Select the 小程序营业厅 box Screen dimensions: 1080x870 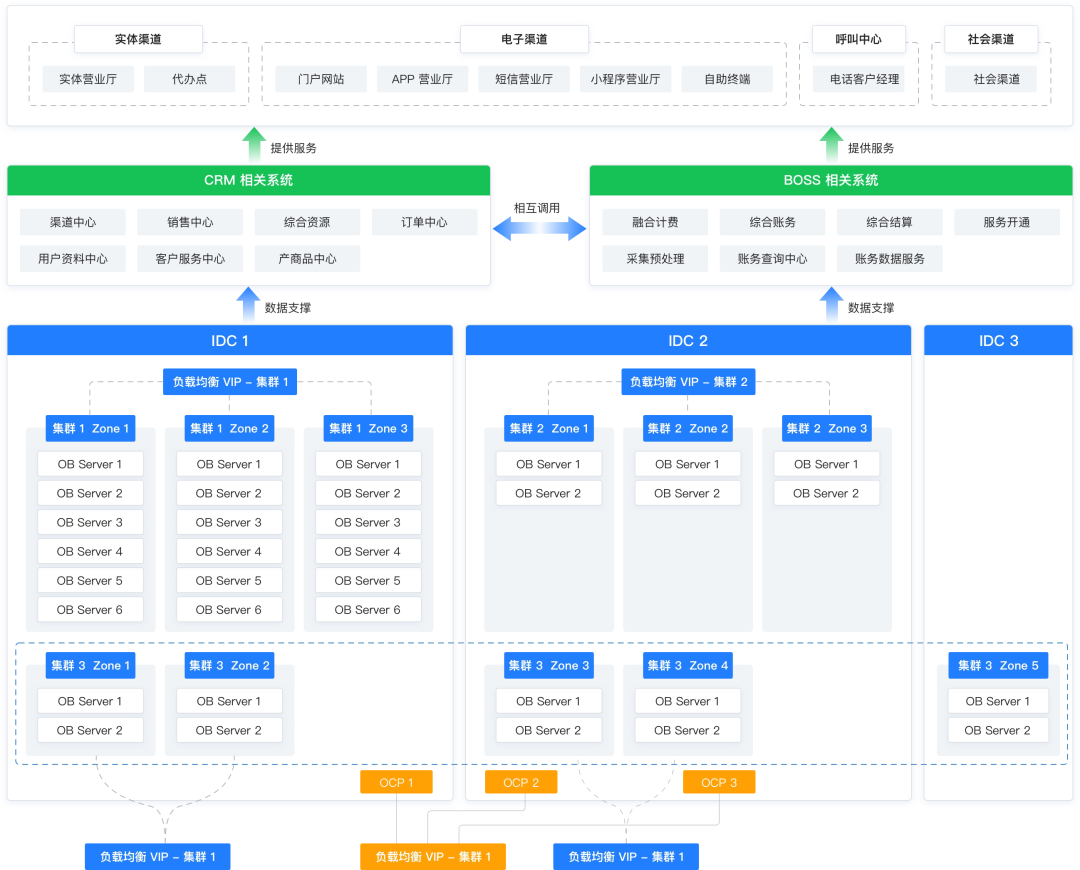click(x=625, y=79)
